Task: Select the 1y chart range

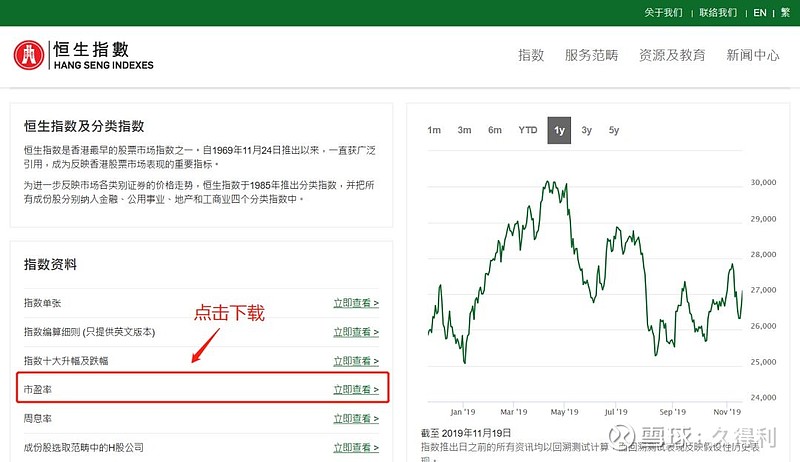Action: click(559, 130)
